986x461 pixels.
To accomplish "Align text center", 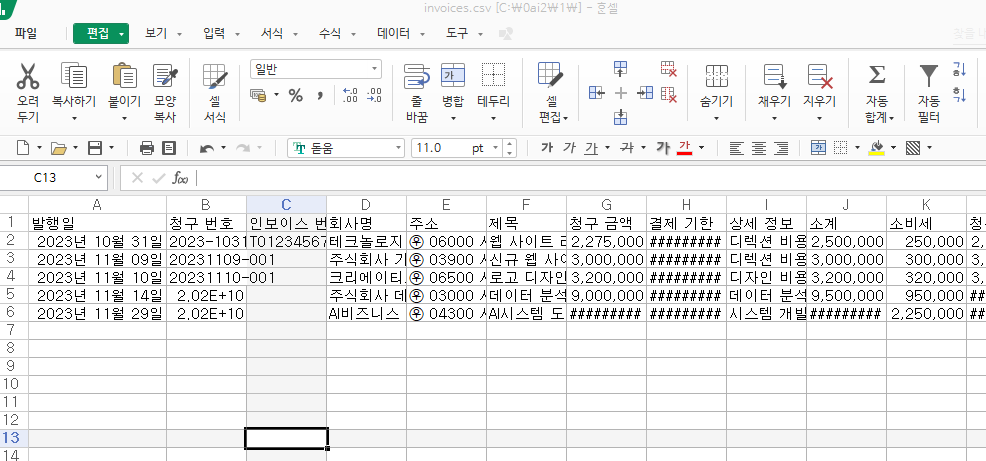I will coord(759,148).
